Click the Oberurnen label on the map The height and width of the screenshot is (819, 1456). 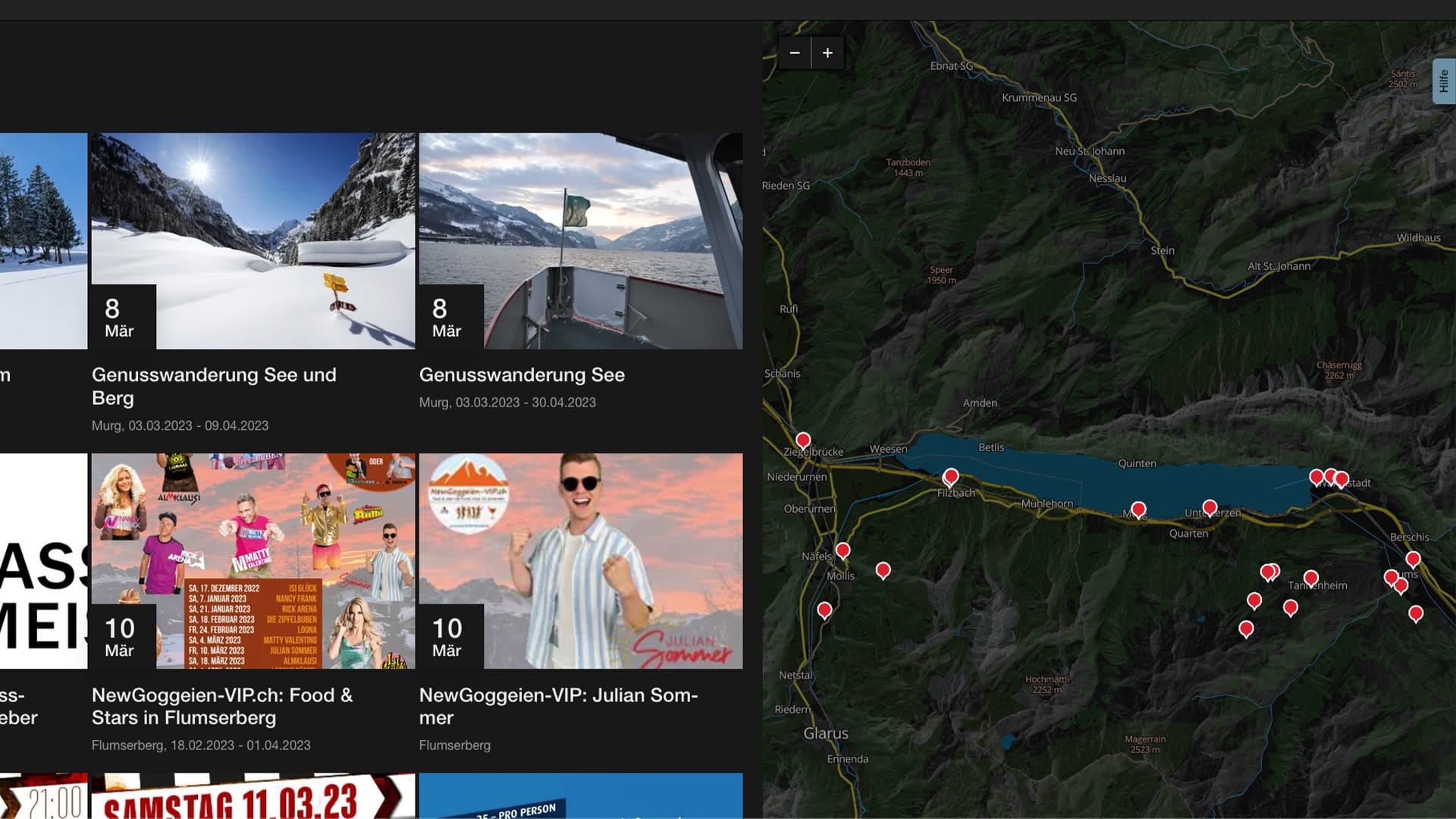point(809,509)
